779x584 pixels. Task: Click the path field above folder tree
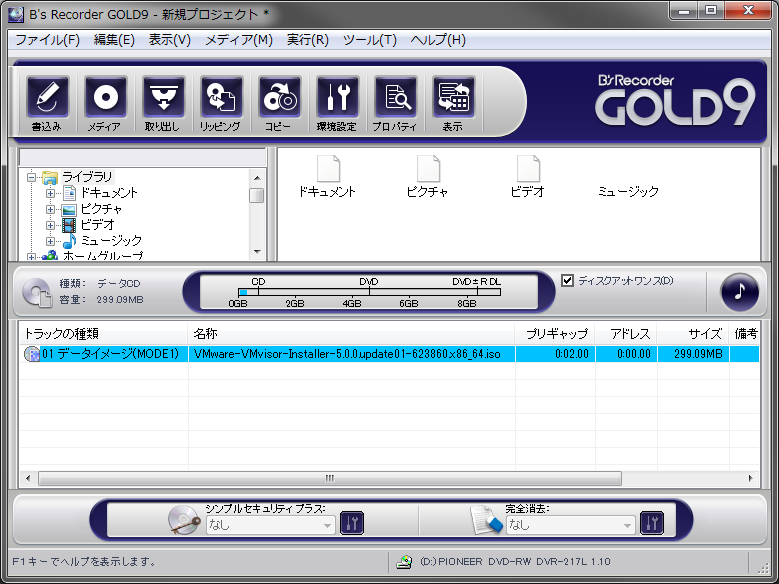pyautogui.click(x=143, y=157)
